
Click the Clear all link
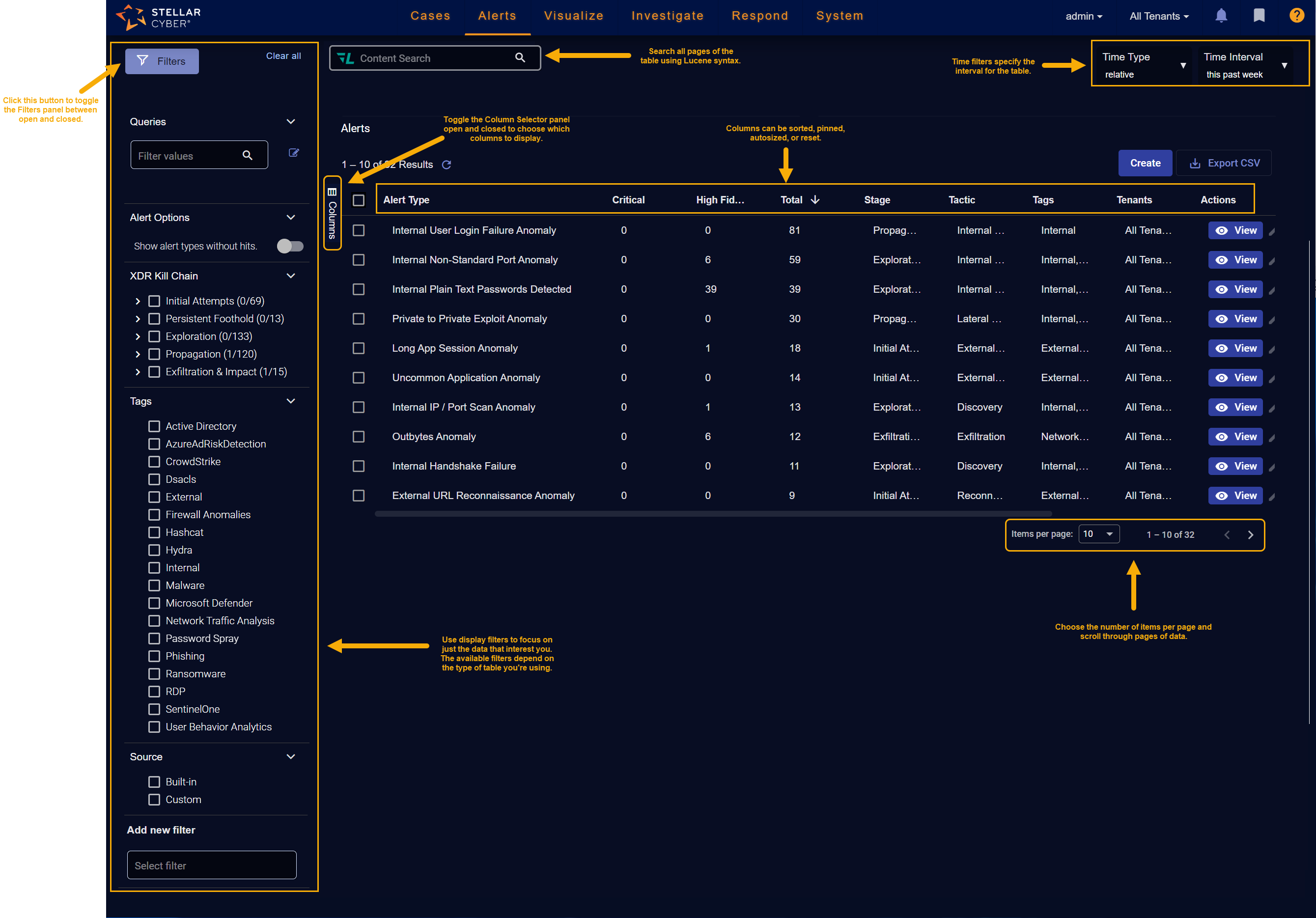(283, 56)
